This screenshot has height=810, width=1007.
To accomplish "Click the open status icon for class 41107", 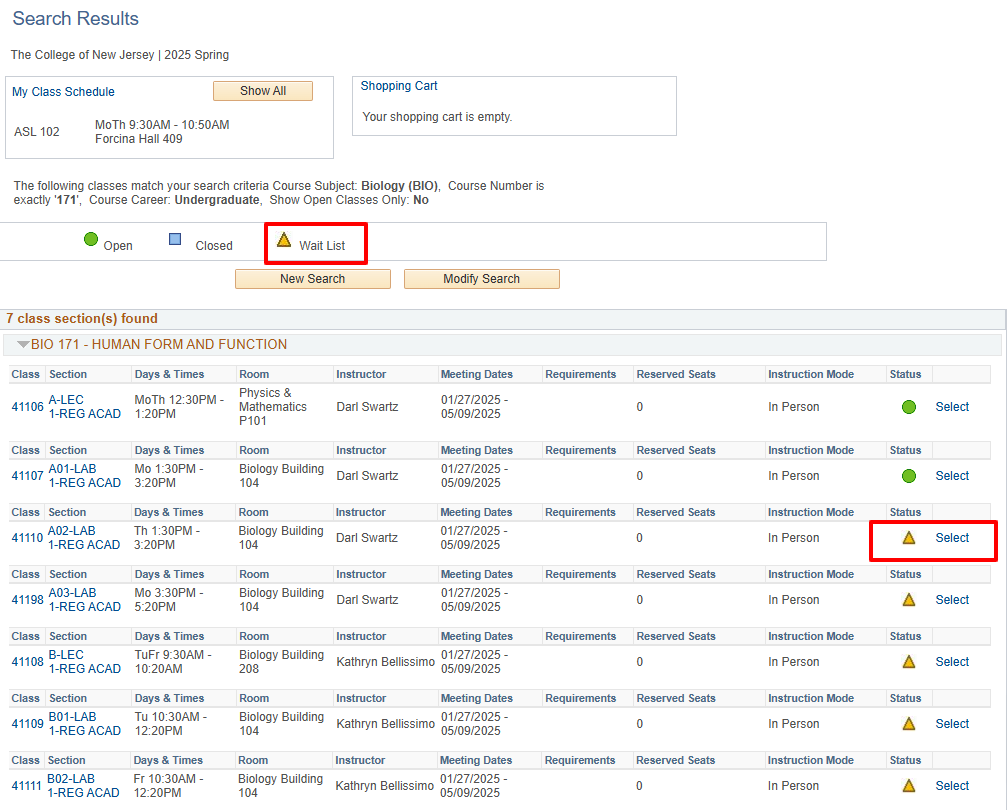I will click(909, 476).
